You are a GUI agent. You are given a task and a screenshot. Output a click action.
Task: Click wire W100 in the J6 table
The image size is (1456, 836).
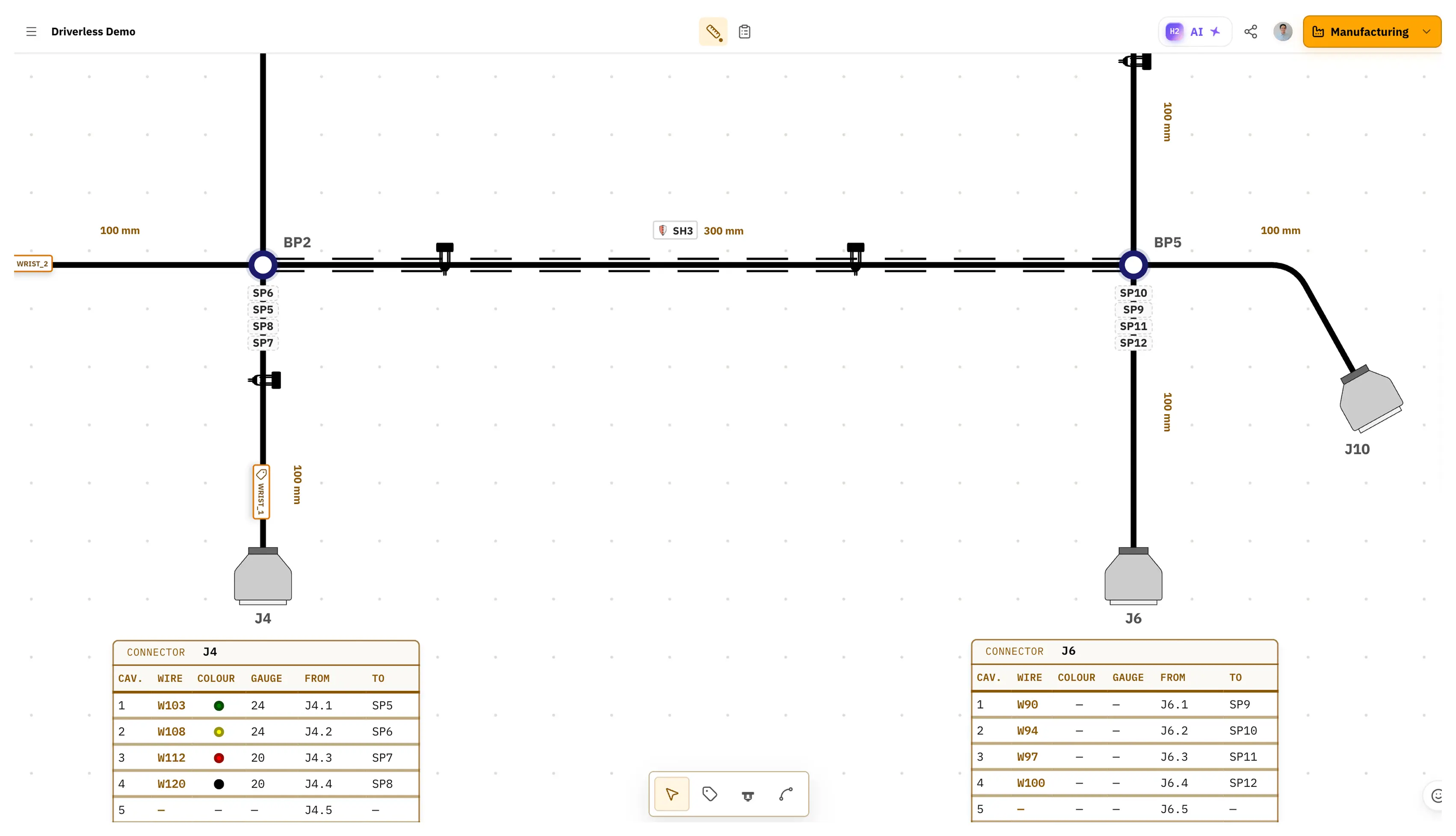click(x=1030, y=783)
